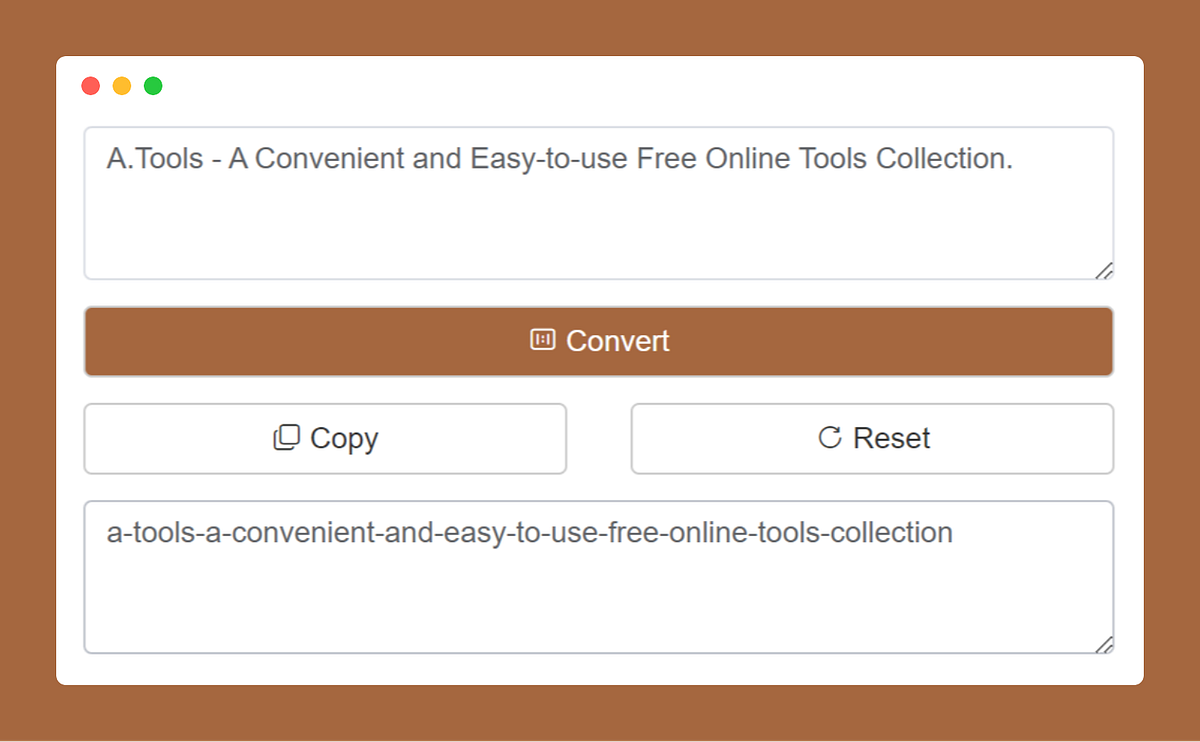1200x742 pixels.
Task: Click the resize grip of the input text area
Action: pos(1105,269)
